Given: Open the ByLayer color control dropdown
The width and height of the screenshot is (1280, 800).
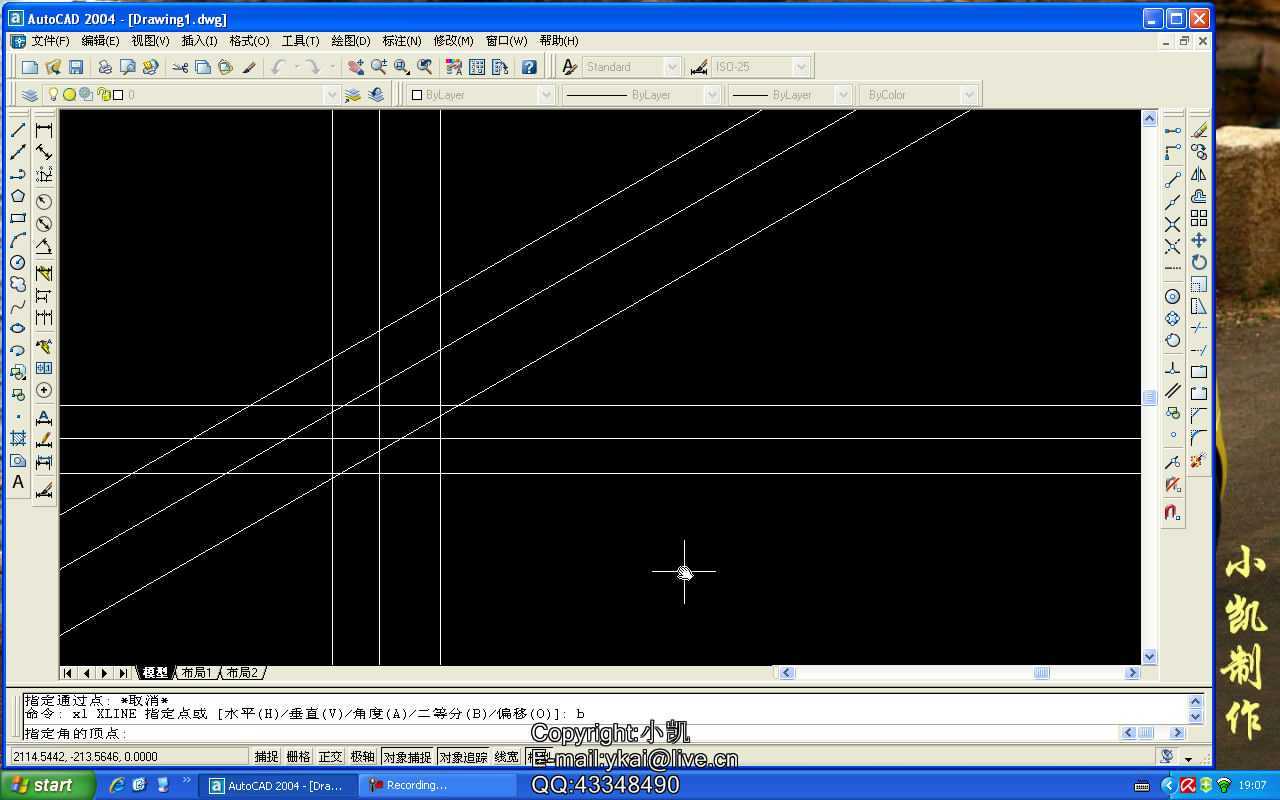Looking at the screenshot, I should 546,95.
